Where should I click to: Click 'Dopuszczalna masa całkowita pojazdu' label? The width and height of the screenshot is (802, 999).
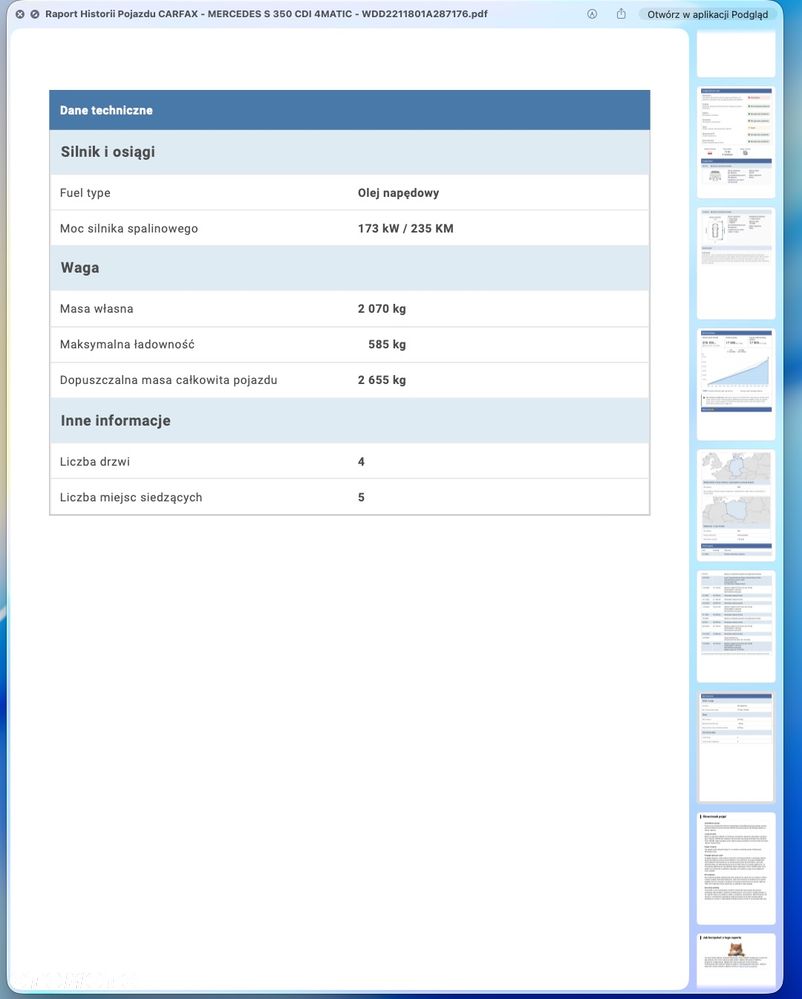coord(168,380)
